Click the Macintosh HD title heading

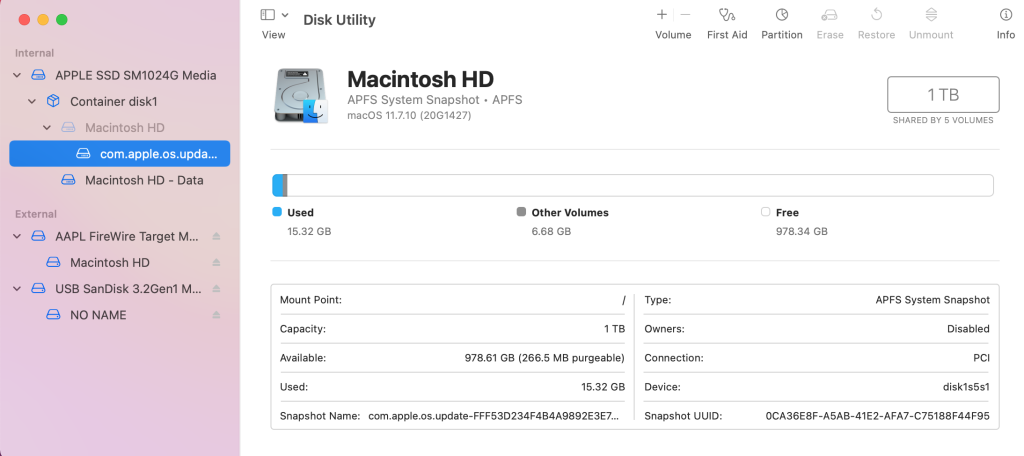(x=421, y=79)
